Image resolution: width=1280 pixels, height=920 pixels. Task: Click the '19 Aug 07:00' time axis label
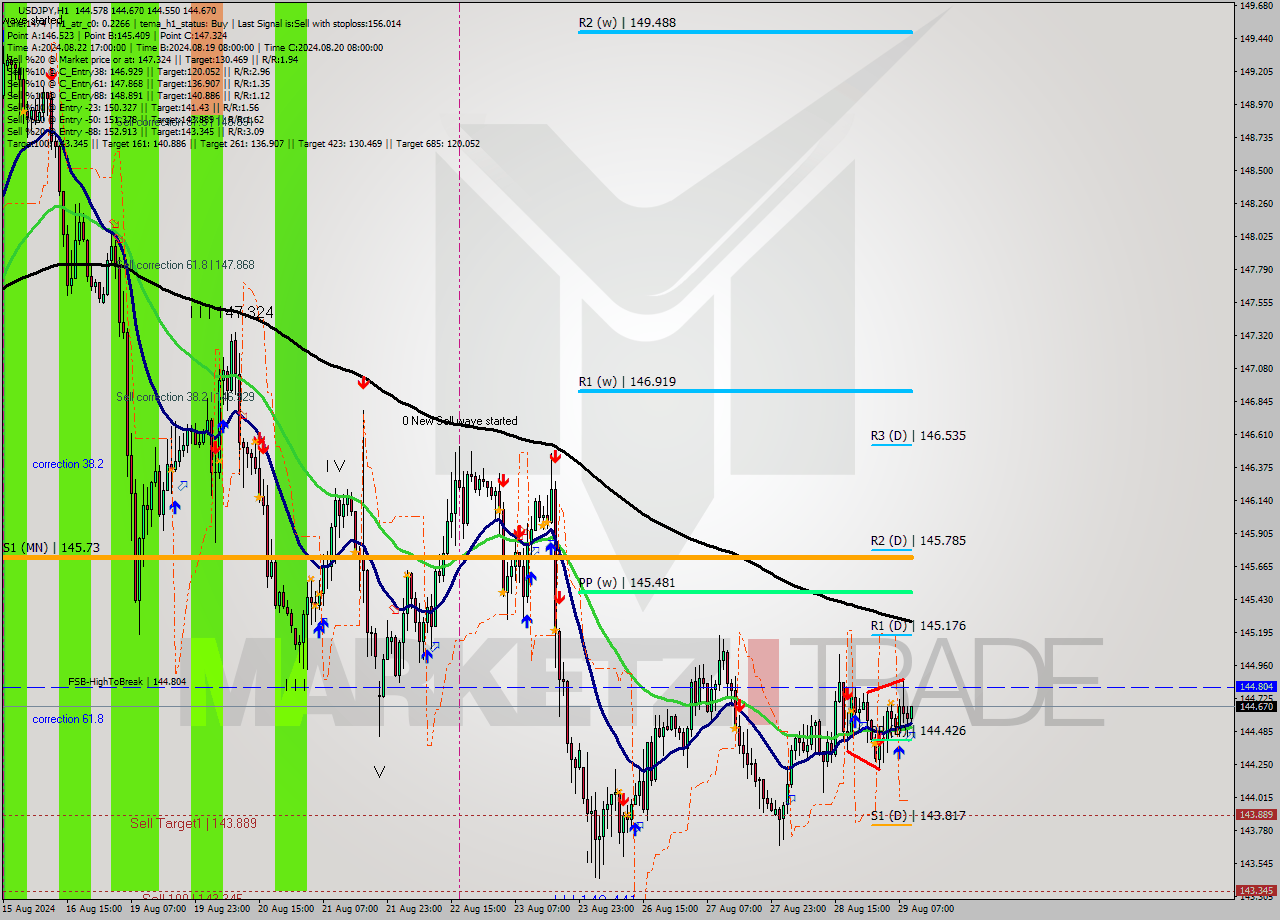click(160, 909)
